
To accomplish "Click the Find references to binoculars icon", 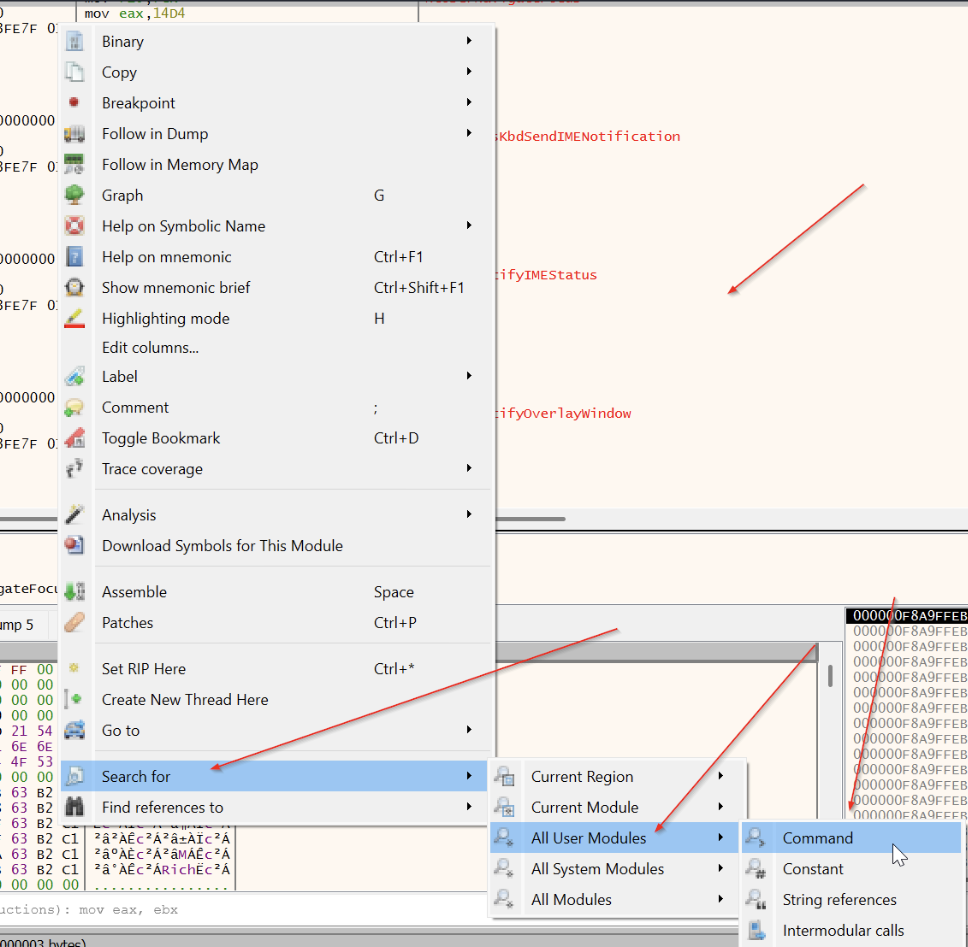I will 74,808.
